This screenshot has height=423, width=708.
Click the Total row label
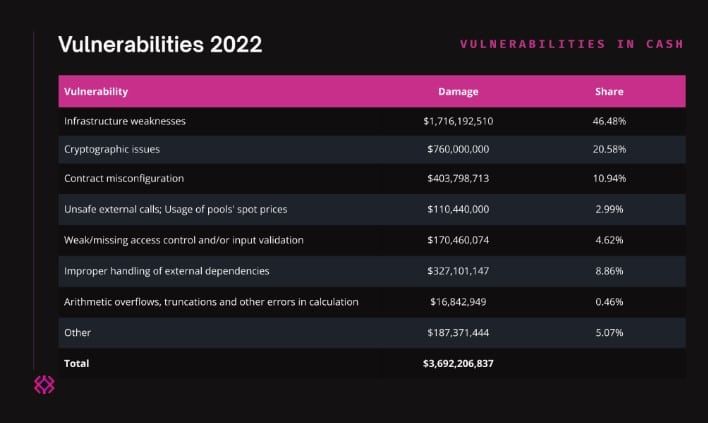coord(76,363)
